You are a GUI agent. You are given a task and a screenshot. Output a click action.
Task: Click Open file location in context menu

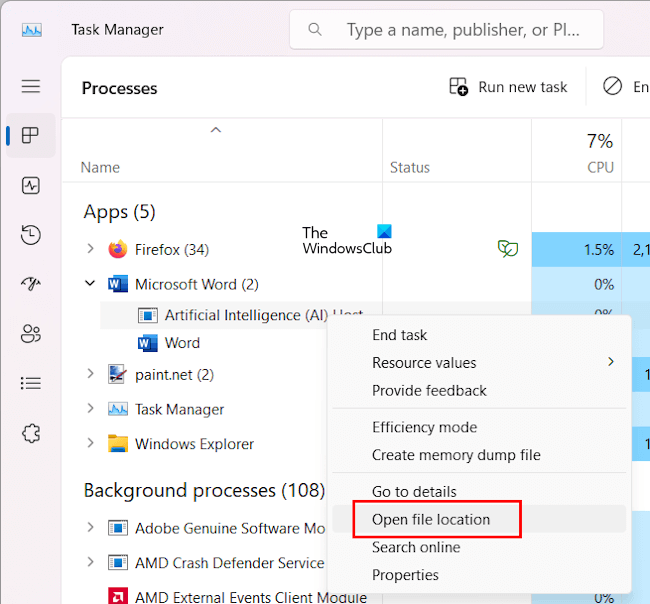pyautogui.click(x=431, y=519)
